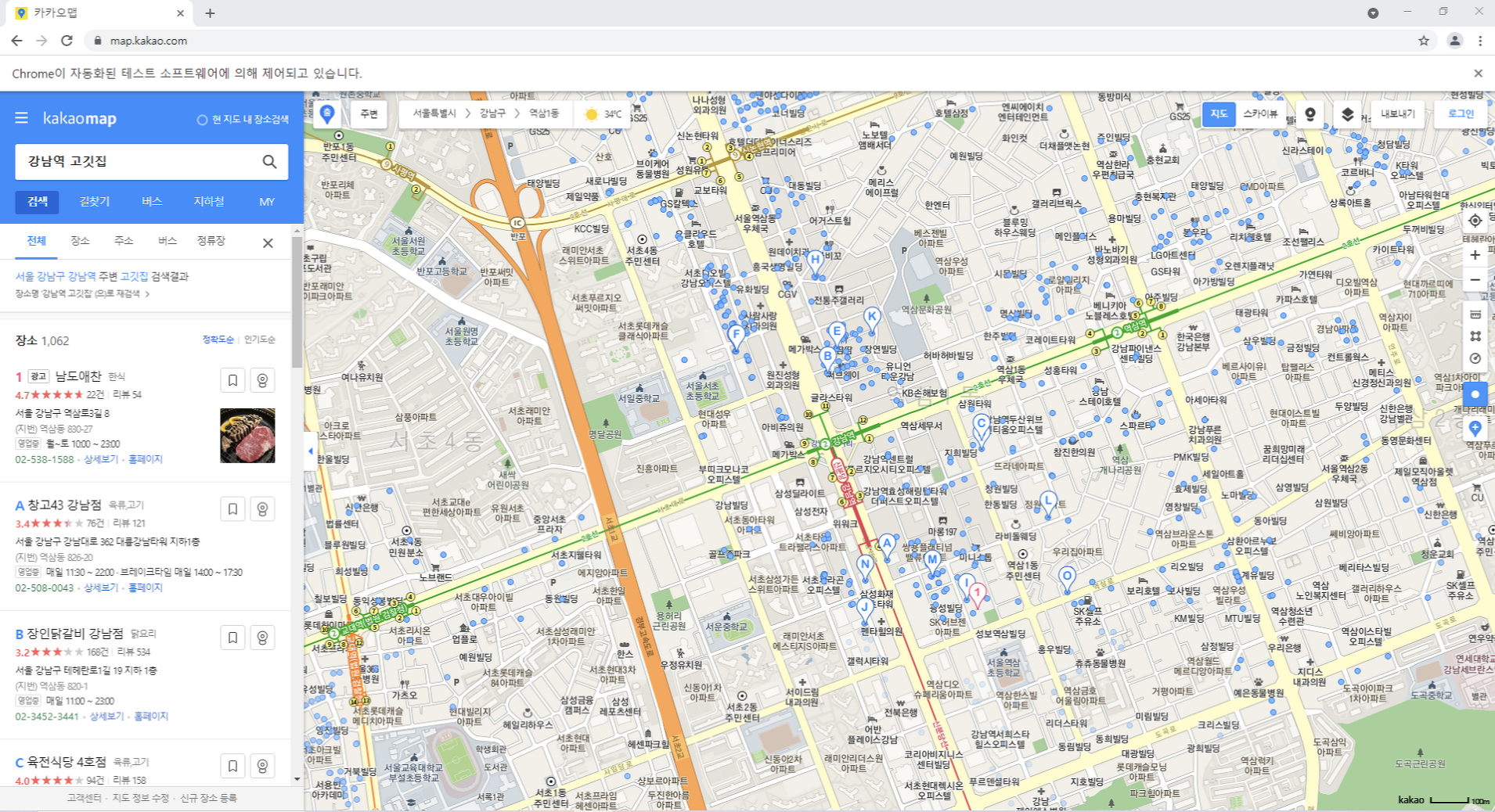Image resolution: width=1495 pixels, height=812 pixels.
Task: Click map marker F on the map
Action: pyautogui.click(x=736, y=338)
